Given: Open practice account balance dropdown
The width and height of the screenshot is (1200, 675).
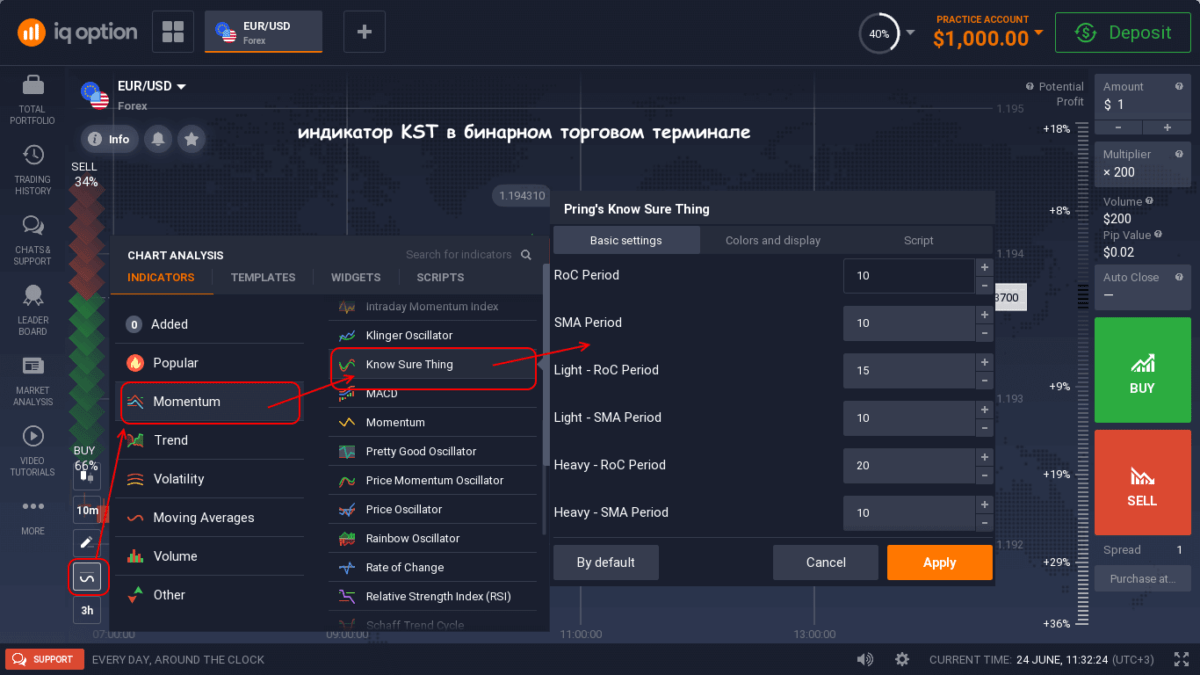Looking at the screenshot, I should (1038, 33).
